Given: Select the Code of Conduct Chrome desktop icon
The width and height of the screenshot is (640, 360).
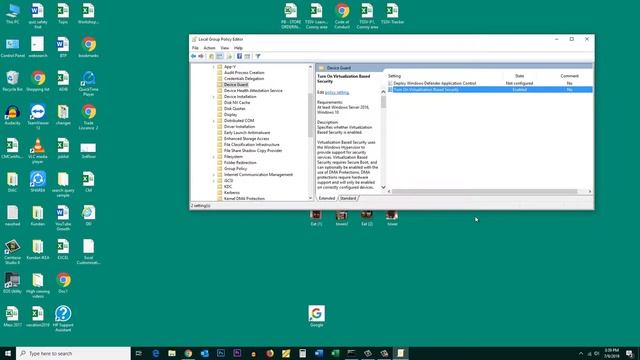Looking at the screenshot, I should [x=342, y=16].
